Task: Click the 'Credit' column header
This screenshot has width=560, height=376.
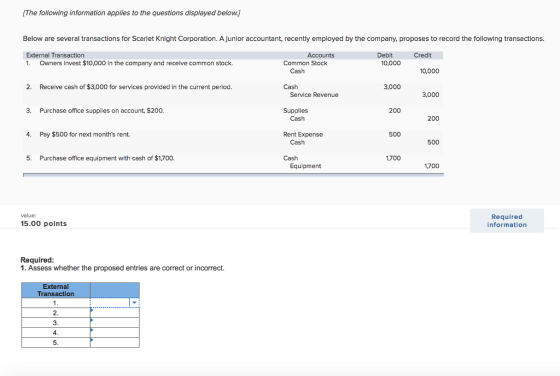Action: click(x=422, y=55)
